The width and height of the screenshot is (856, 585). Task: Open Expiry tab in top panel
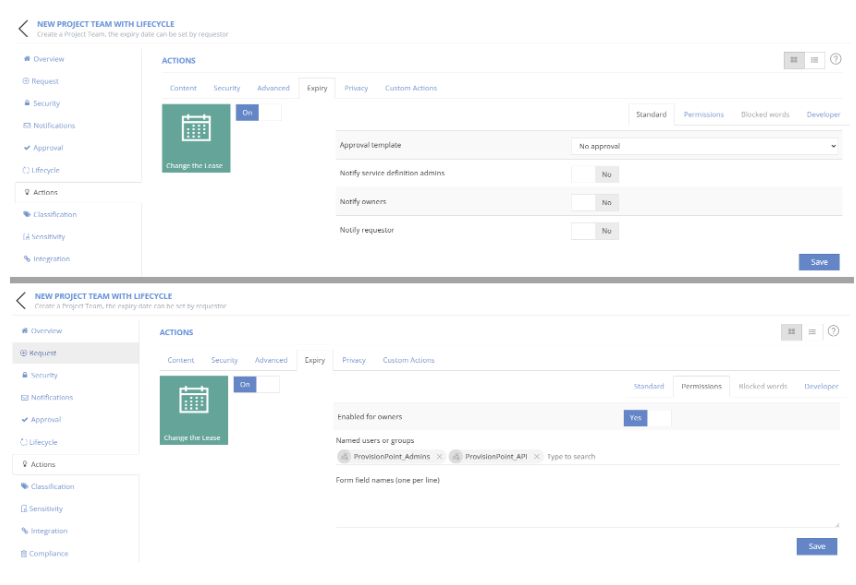pos(317,88)
